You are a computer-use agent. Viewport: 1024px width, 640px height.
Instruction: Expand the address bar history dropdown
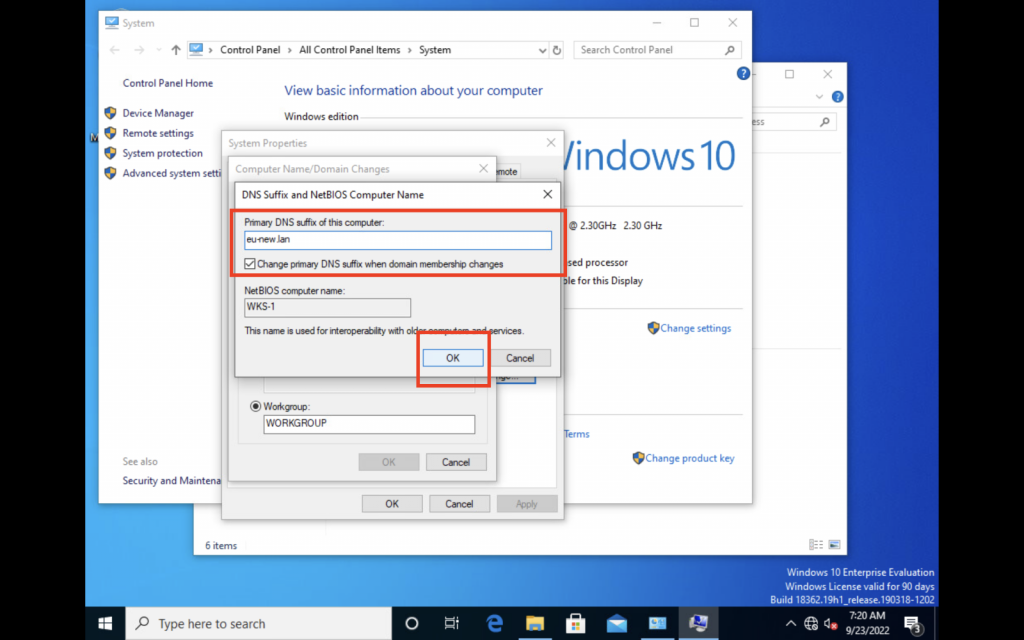[x=542, y=50]
